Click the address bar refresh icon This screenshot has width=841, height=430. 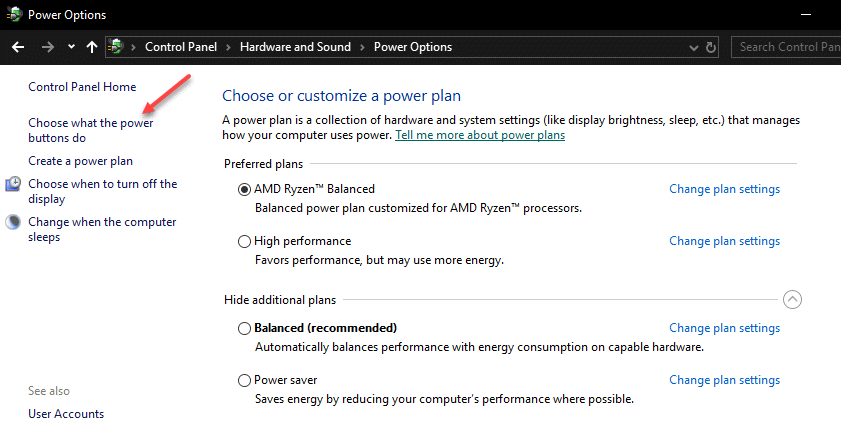click(x=711, y=47)
